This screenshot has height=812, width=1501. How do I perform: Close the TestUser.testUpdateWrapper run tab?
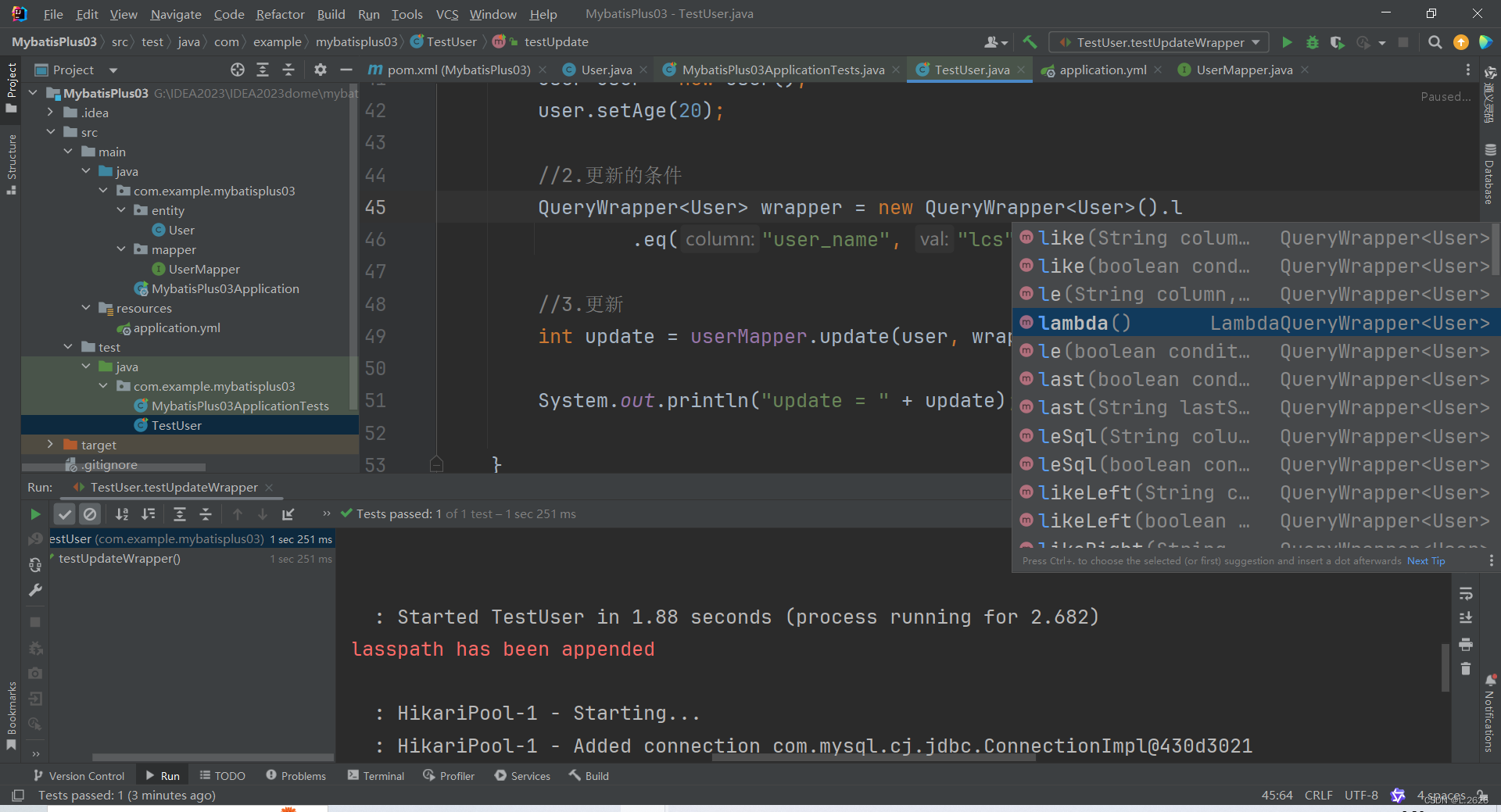(269, 487)
